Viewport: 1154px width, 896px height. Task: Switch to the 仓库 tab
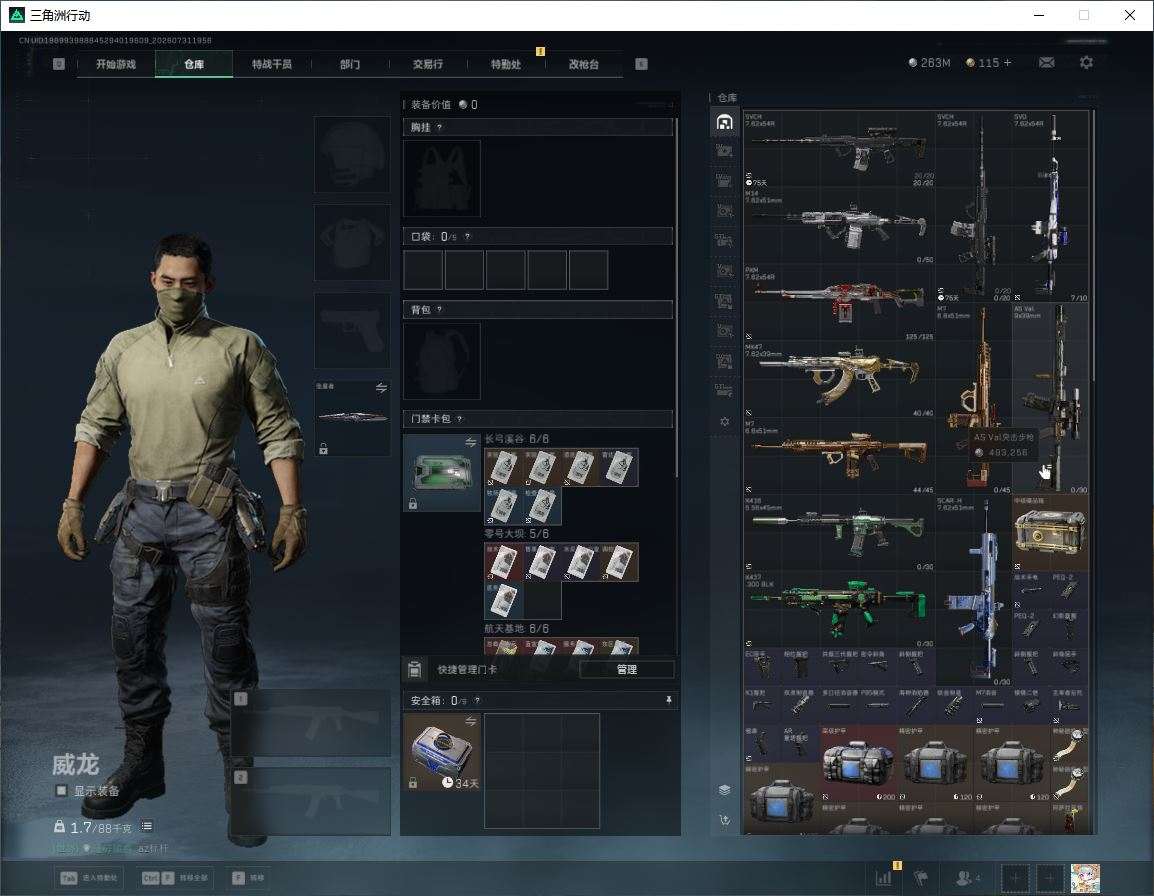click(x=194, y=64)
